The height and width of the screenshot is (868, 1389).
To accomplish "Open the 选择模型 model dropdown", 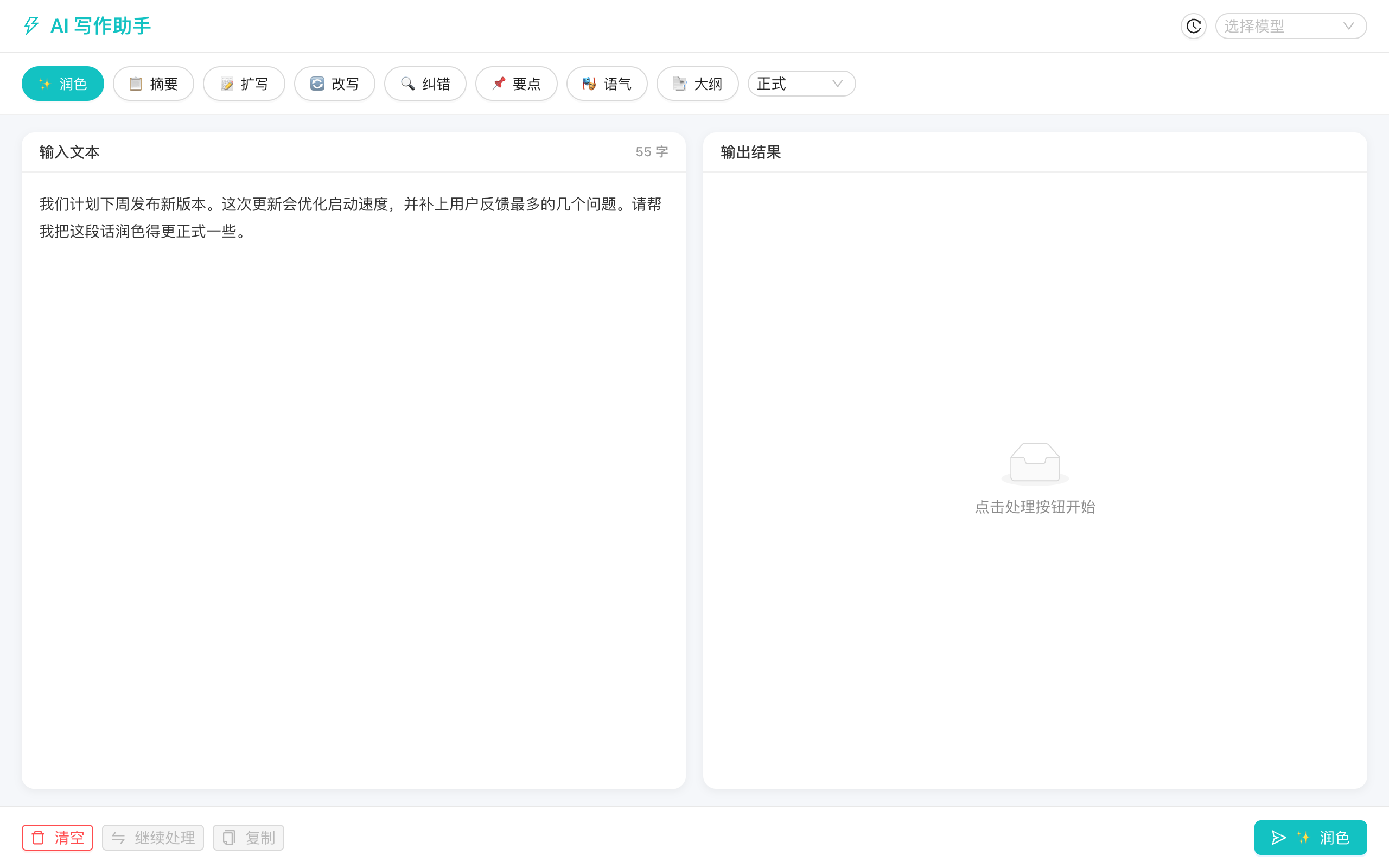I will click(x=1290, y=26).
